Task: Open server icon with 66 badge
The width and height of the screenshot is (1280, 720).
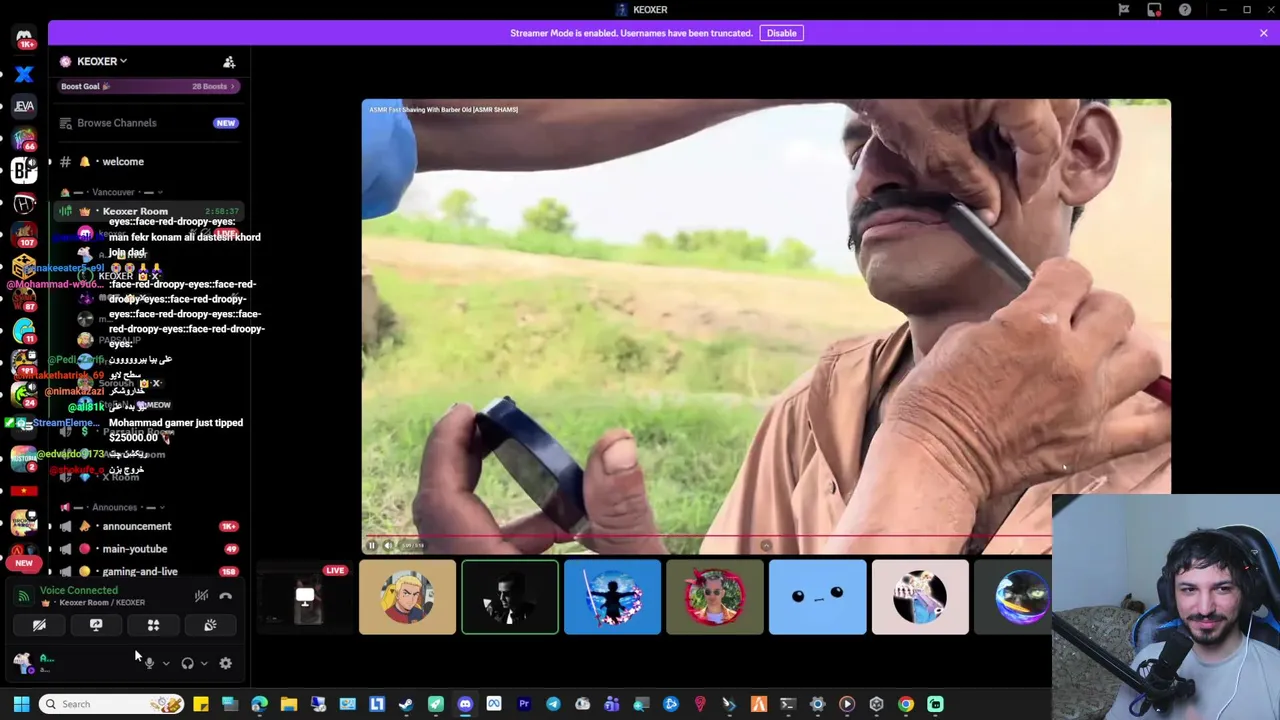Action: point(24,138)
